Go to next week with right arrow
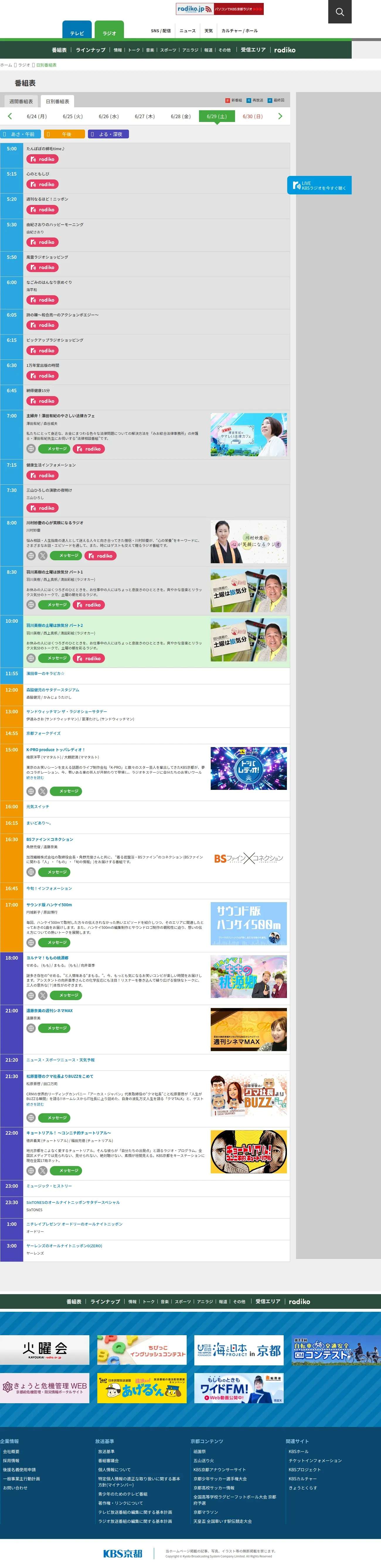The height and width of the screenshot is (1568, 381). tap(280, 116)
